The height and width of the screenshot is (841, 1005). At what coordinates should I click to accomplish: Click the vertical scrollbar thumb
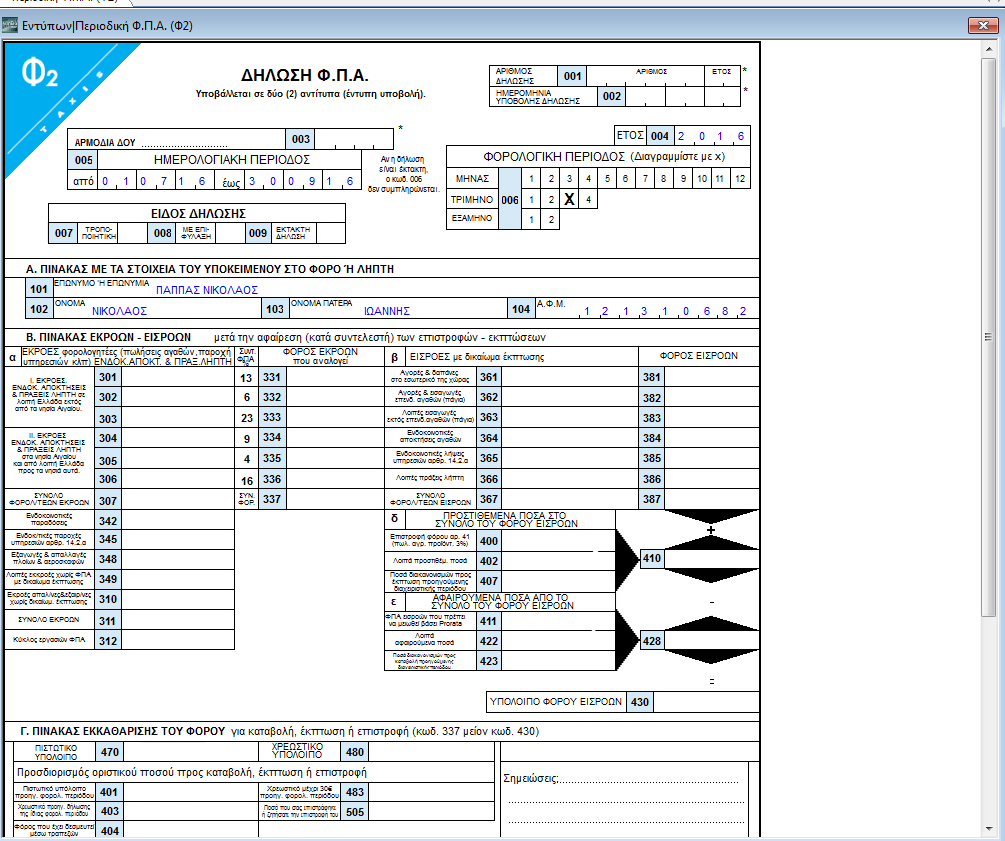(987, 337)
